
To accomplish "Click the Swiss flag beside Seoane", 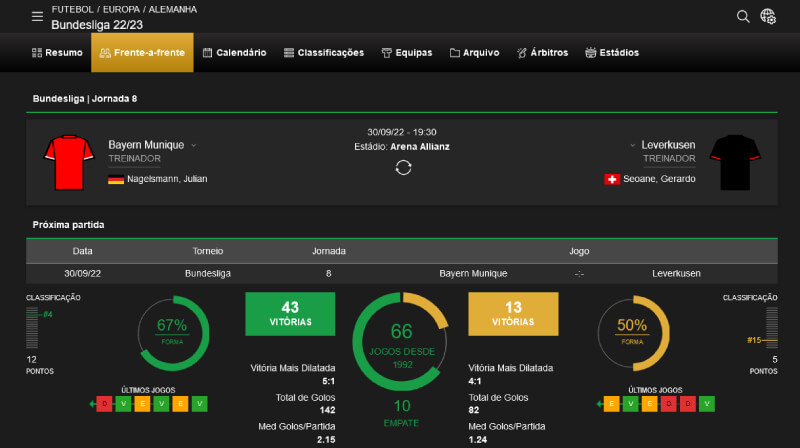I will pyautogui.click(x=612, y=179).
